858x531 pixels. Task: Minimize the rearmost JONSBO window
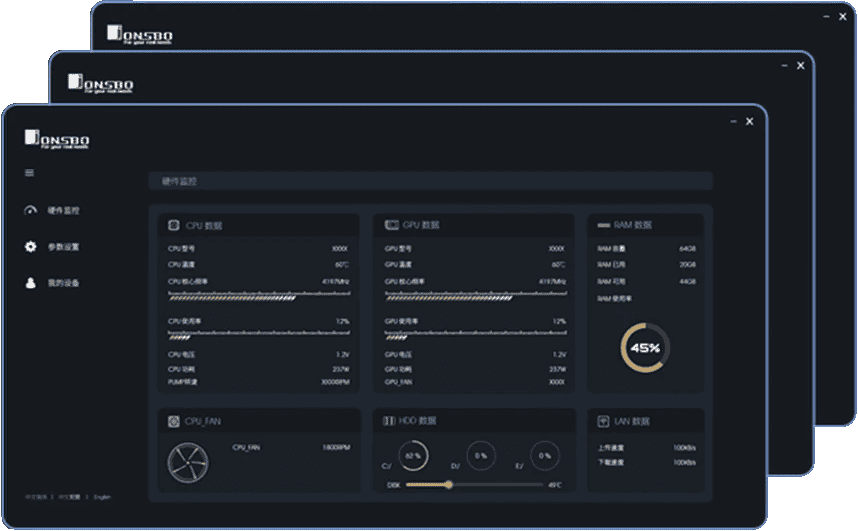[x=826, y=17]
